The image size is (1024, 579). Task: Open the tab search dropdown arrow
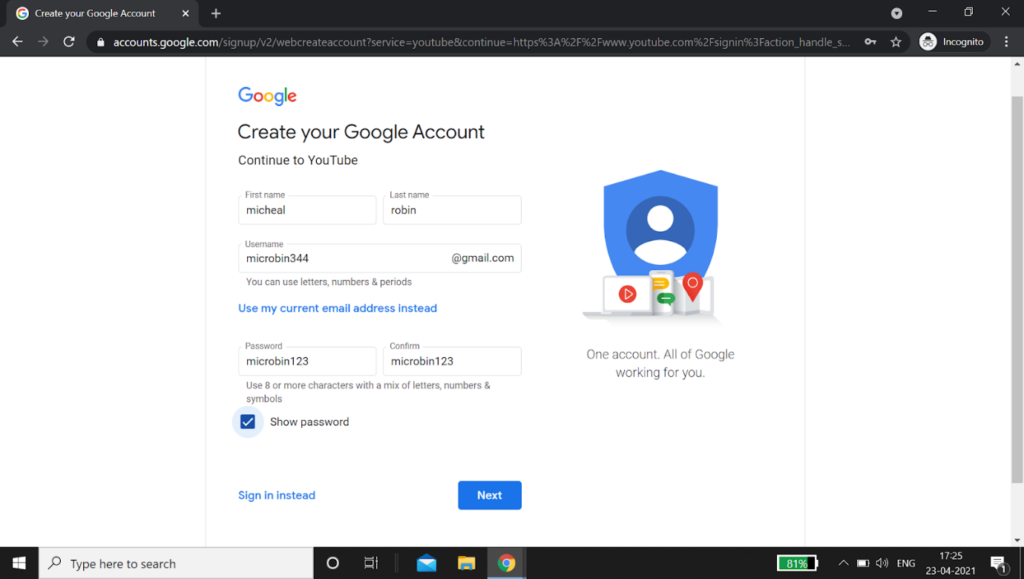[897, 13]
